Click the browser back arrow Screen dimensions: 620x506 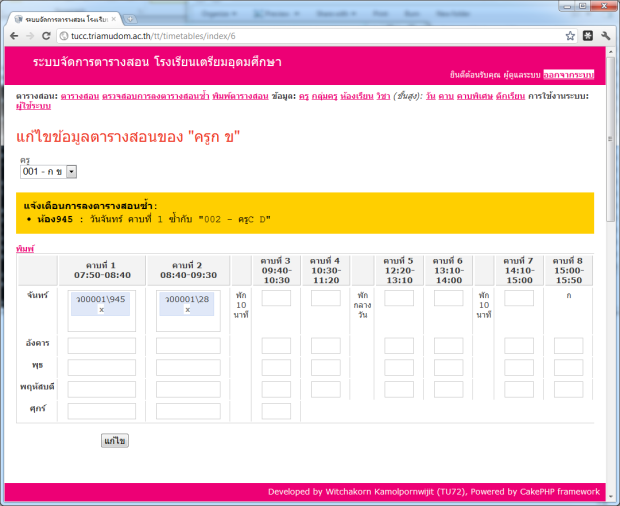click(x=14, y=35)
